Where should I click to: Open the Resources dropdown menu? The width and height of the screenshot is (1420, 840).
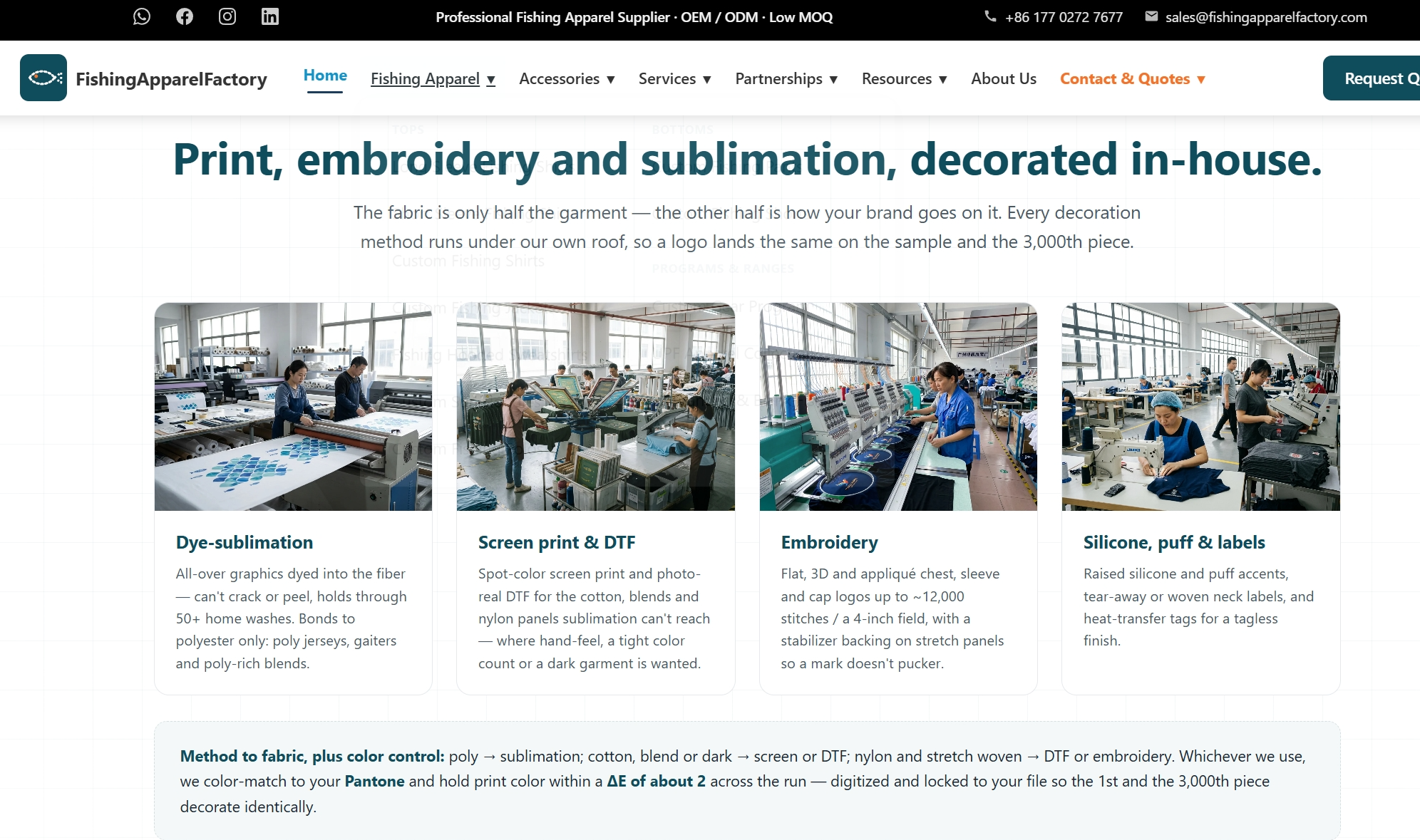coord(904,79)
